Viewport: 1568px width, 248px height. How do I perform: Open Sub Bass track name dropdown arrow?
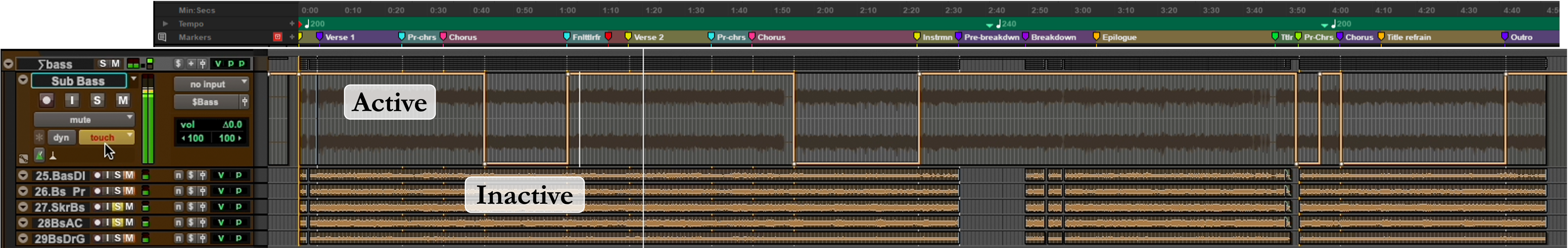click(x=133, y=78)
